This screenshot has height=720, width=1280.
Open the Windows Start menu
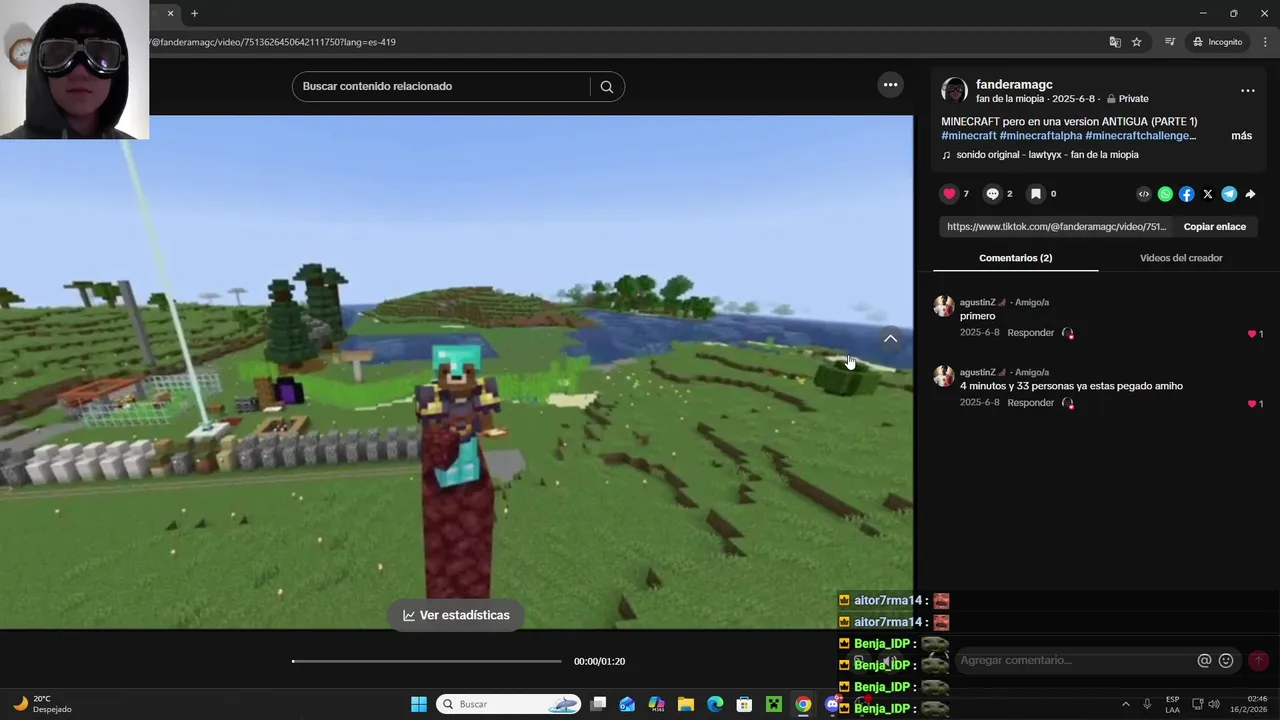[x=419, y=704]
